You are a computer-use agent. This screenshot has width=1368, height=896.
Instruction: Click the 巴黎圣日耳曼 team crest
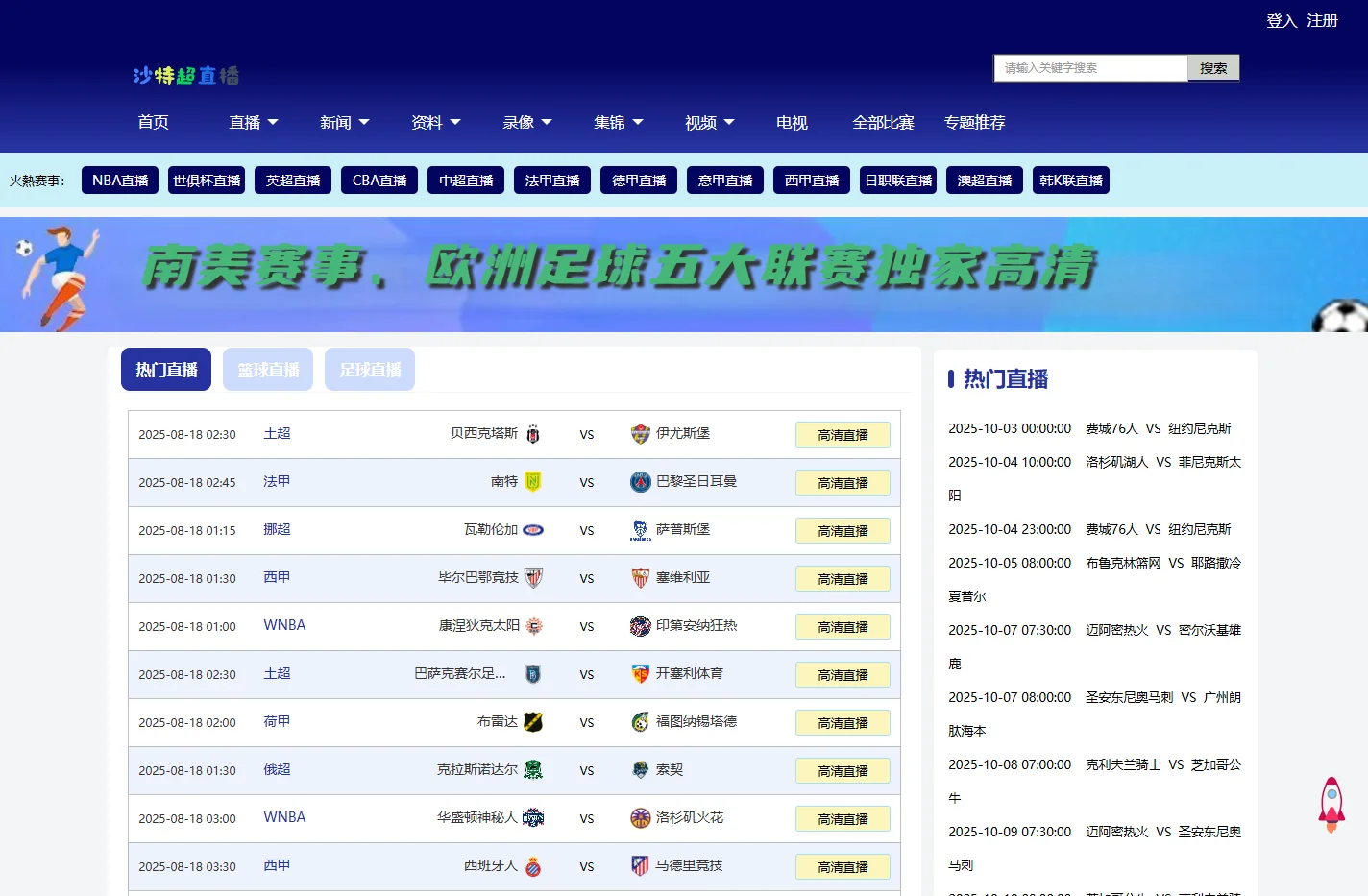pos(640,482)
